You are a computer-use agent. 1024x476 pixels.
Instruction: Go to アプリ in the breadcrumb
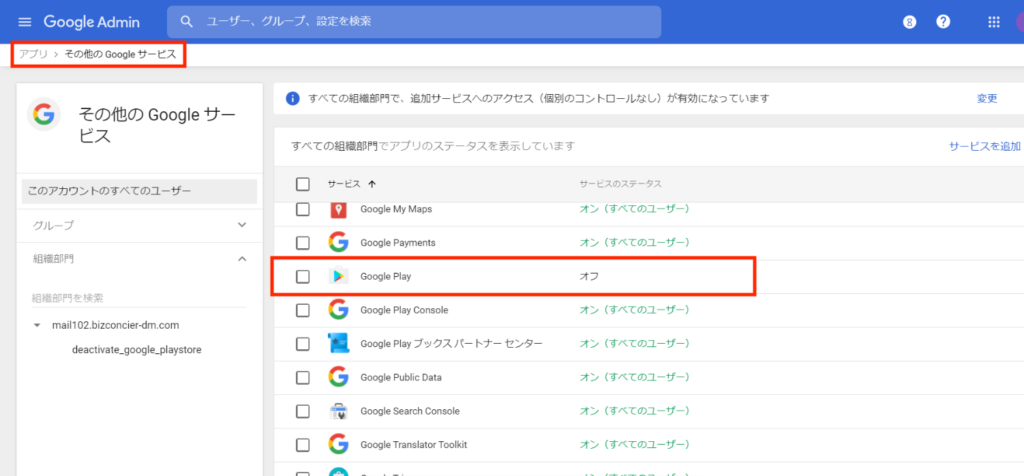click(33, 55)
